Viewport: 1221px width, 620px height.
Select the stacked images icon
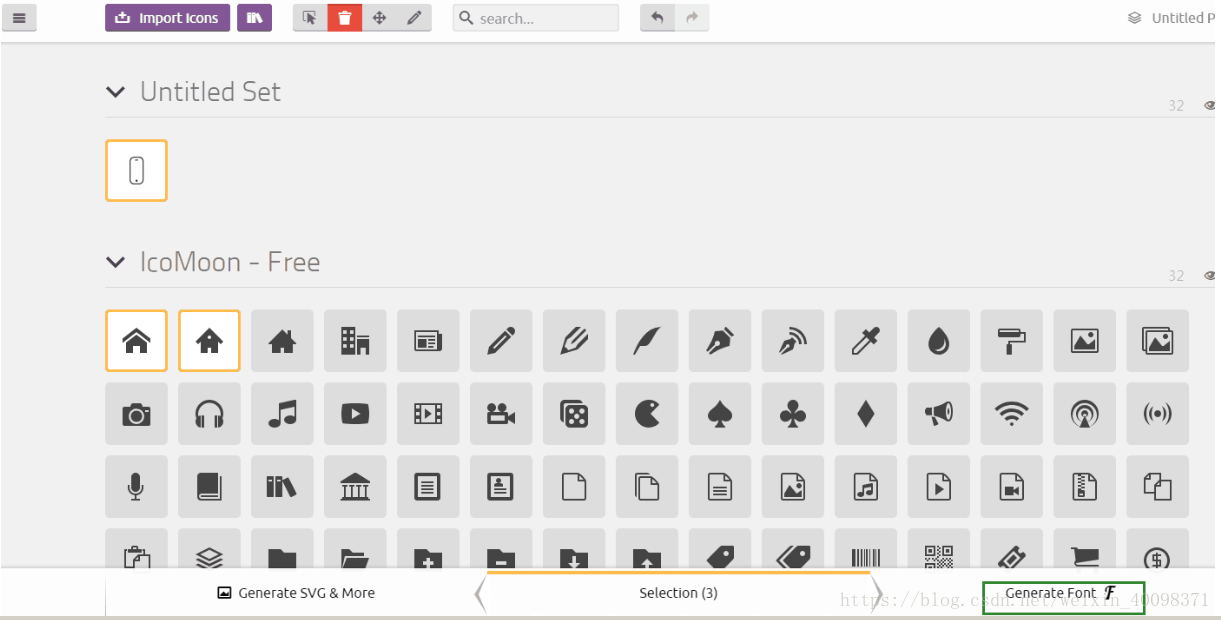pyautogui.click(x=1158, y=341)
